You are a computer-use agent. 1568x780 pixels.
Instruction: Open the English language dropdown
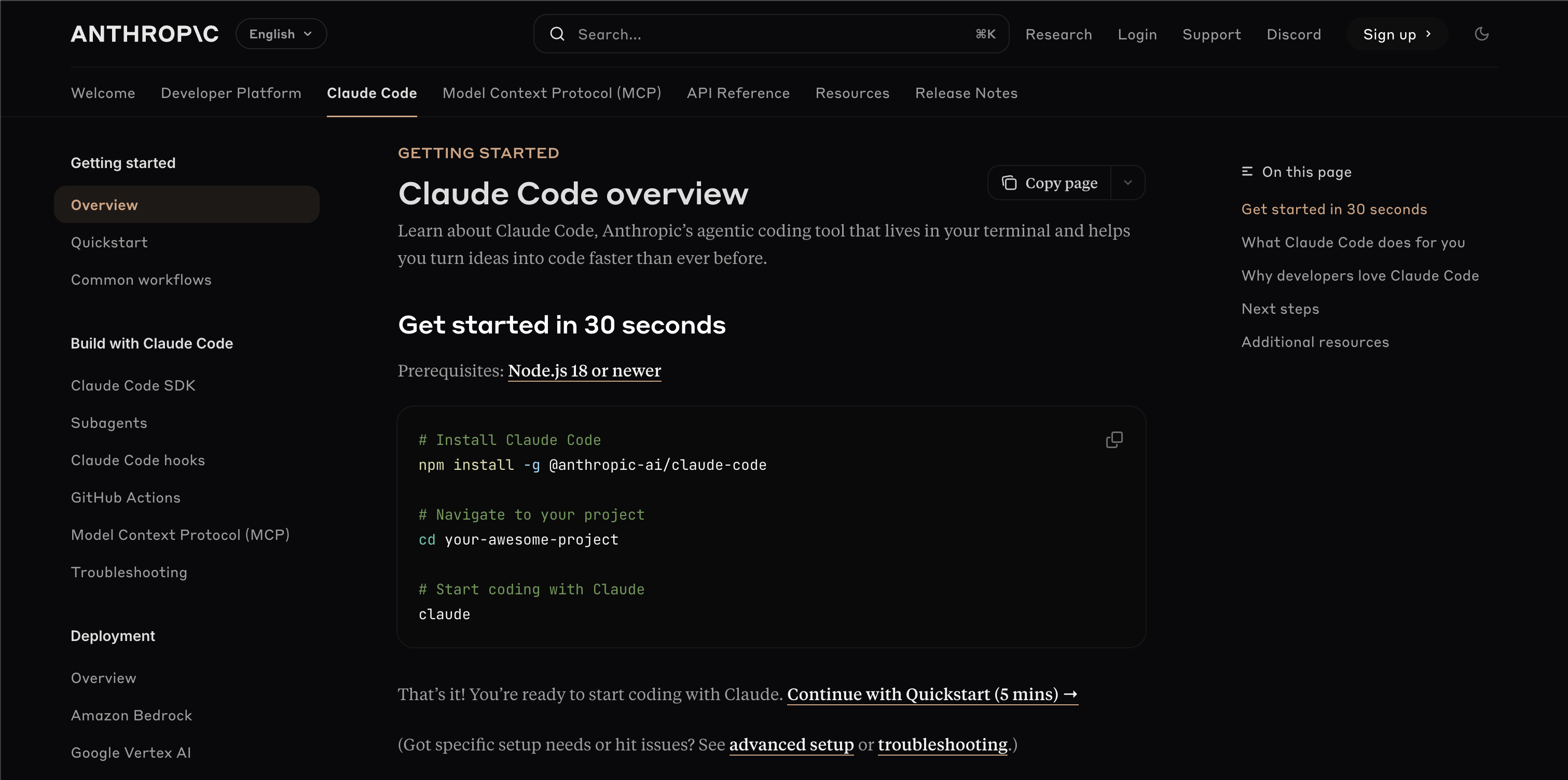tap(281, 34)
